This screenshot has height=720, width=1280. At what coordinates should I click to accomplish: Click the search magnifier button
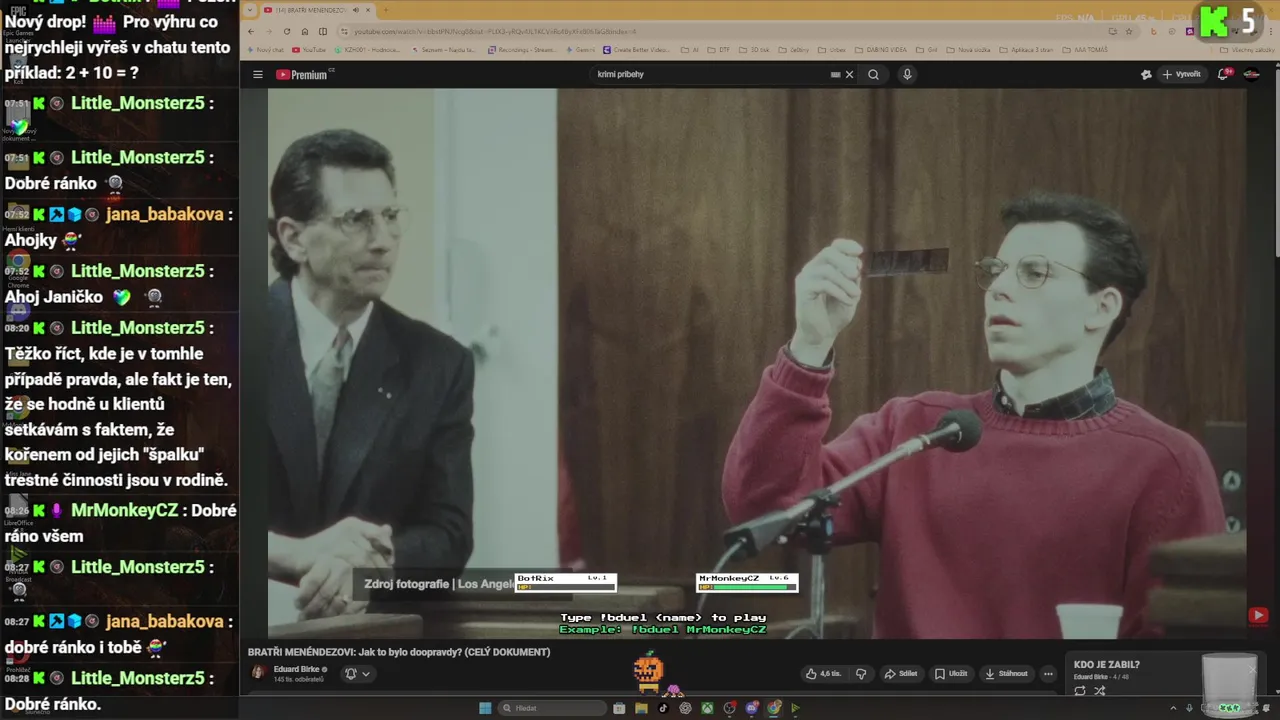click(x=873, y=74)
